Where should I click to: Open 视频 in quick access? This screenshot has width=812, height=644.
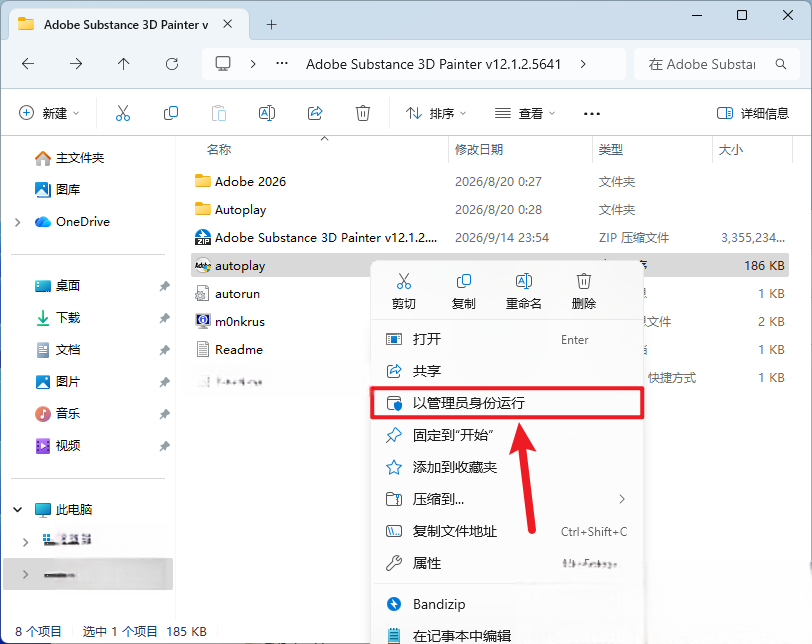coord(57,446)
